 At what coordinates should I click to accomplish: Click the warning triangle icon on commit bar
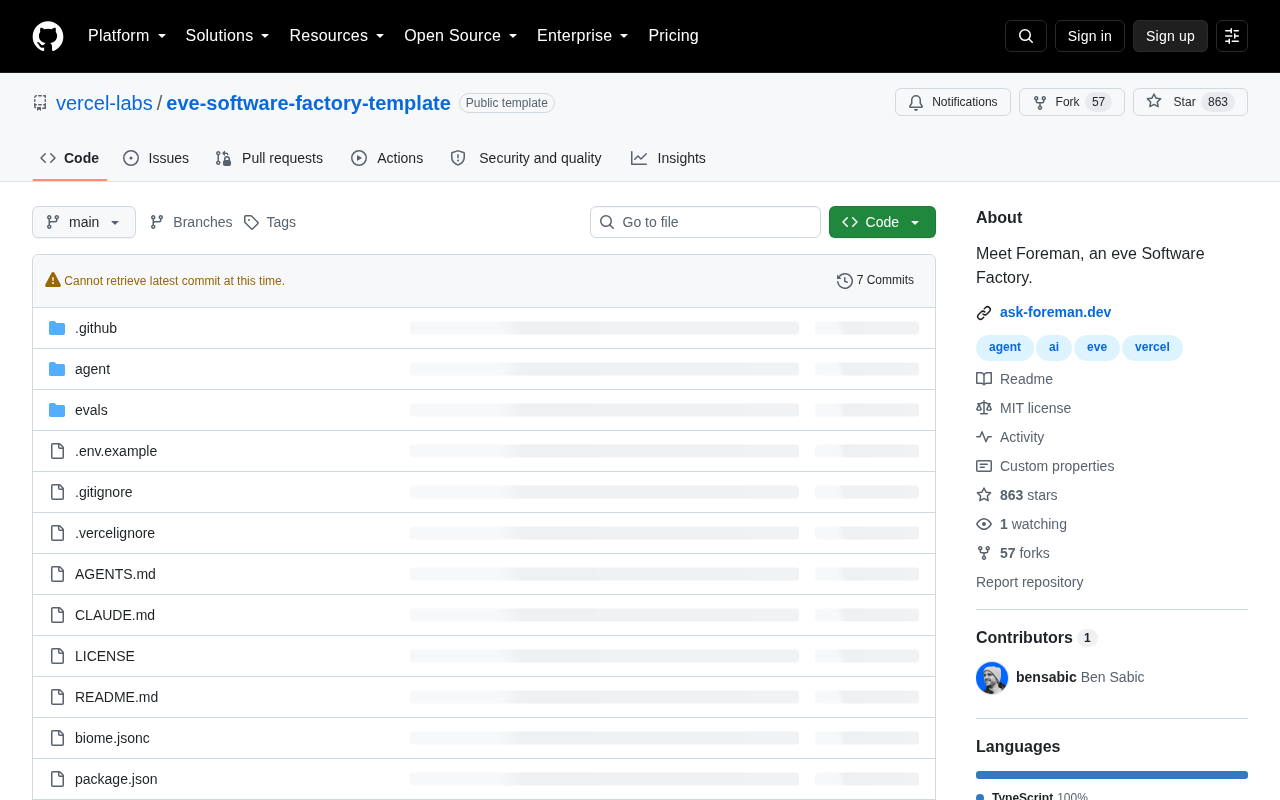tap(53, 280)
